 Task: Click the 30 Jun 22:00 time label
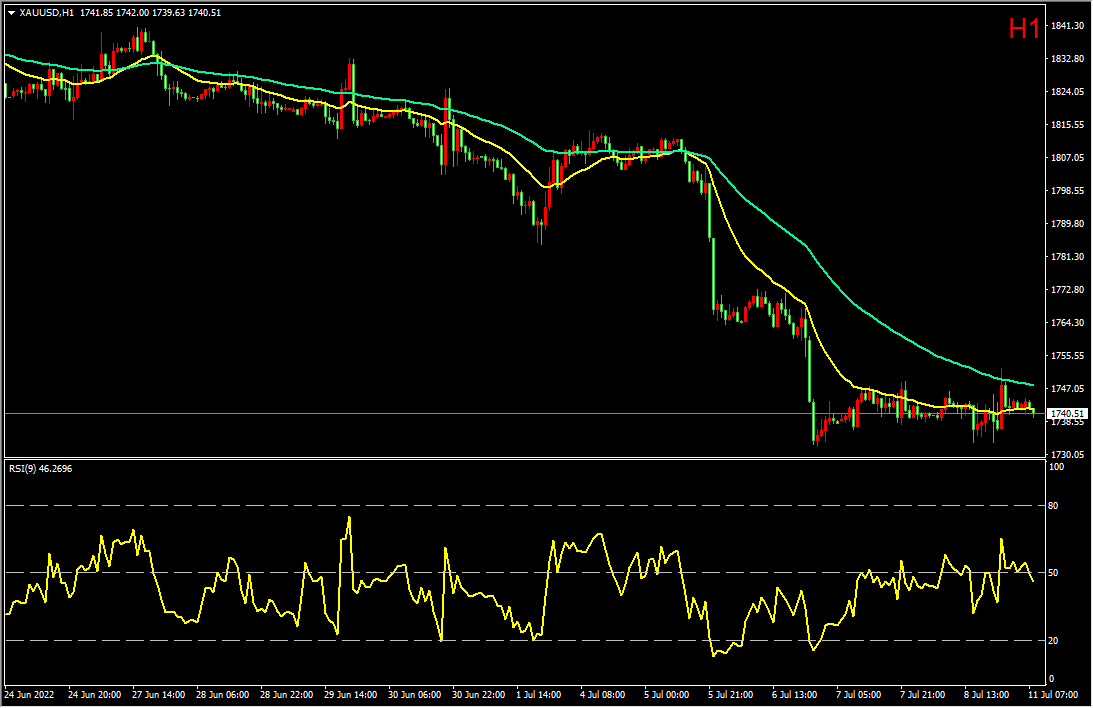tap(479, 695)
